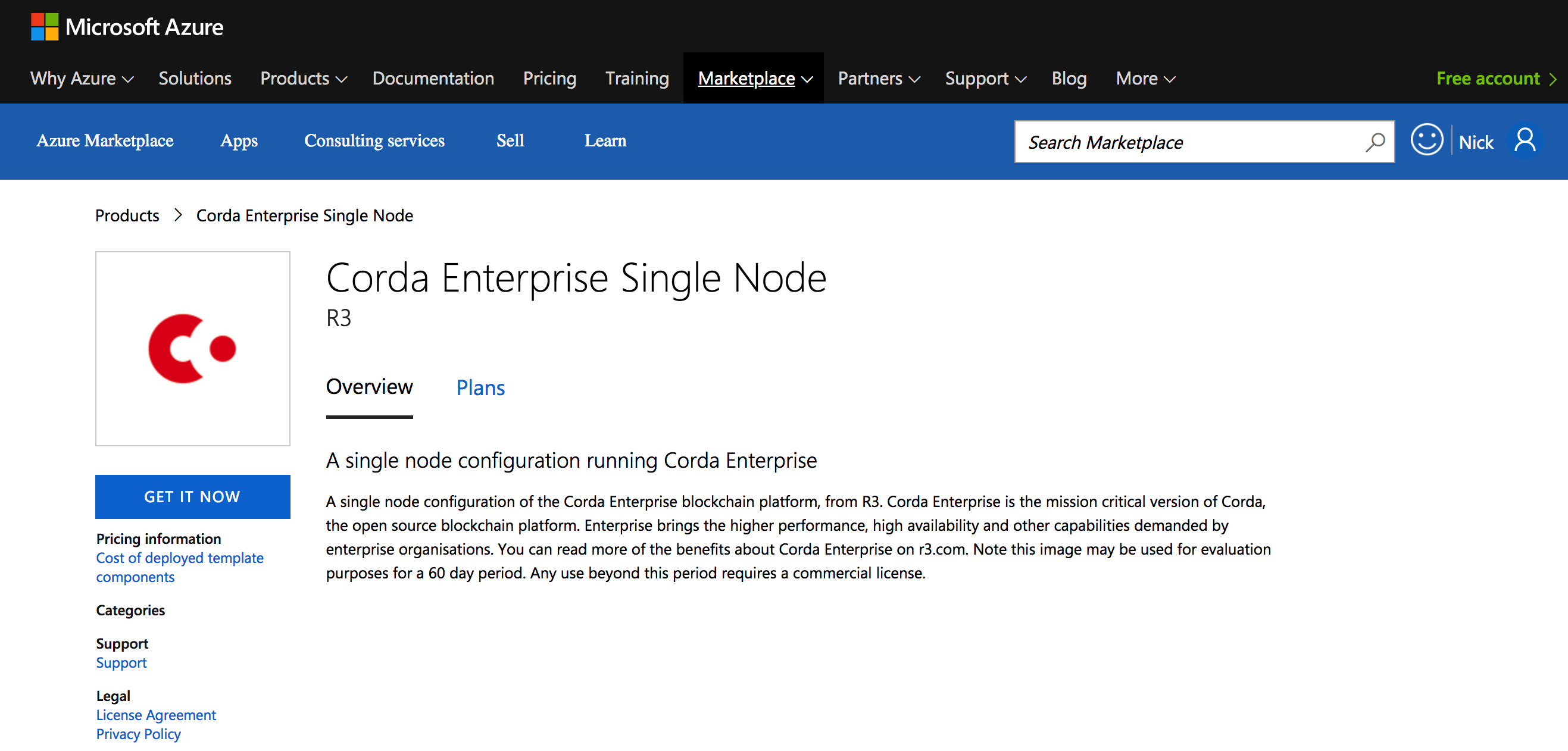The width and height of the screenshot is (1568, 751).
Task: Open the Training menu item
Action: pyautogui.click(x=637, y=79)
